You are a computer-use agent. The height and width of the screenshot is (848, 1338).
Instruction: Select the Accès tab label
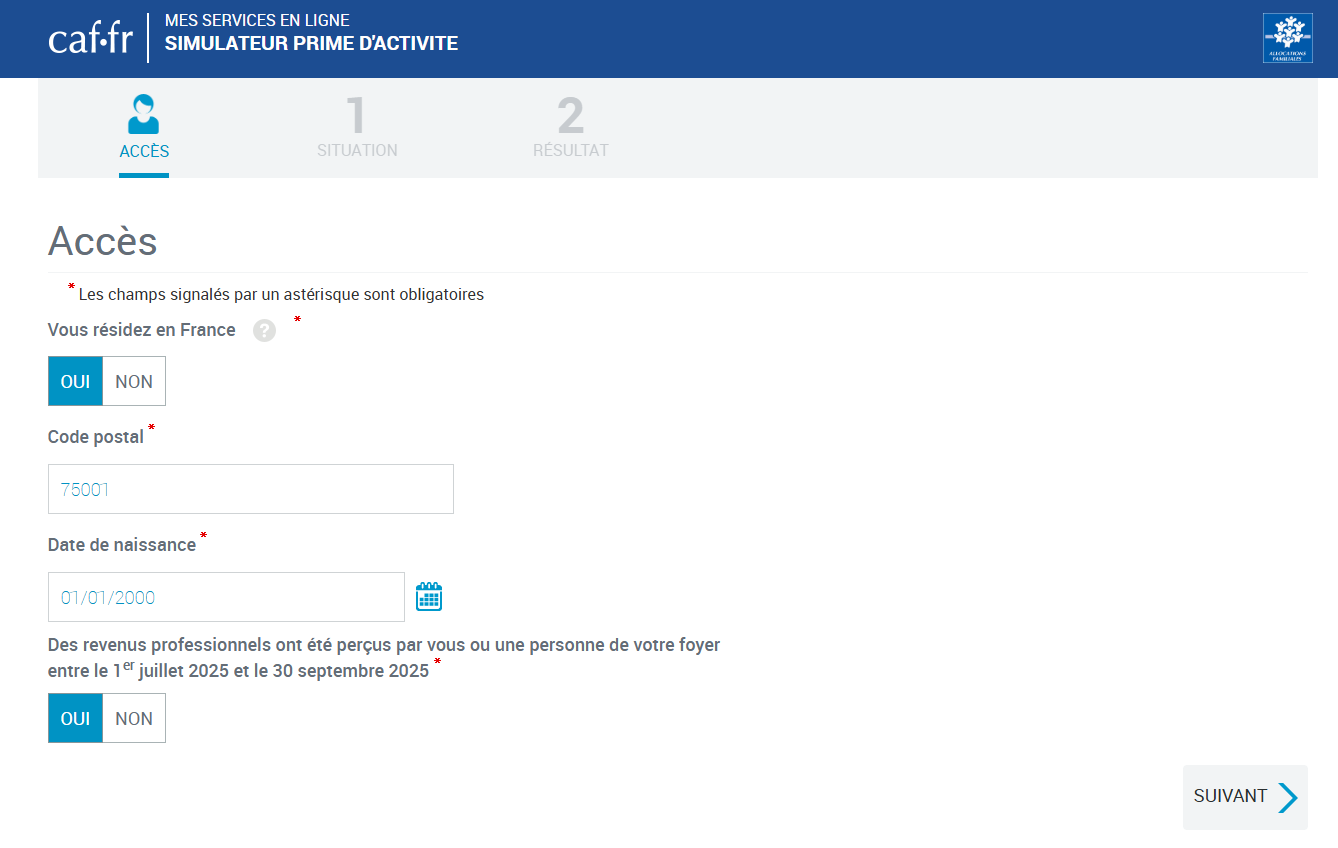coord(144,152)
